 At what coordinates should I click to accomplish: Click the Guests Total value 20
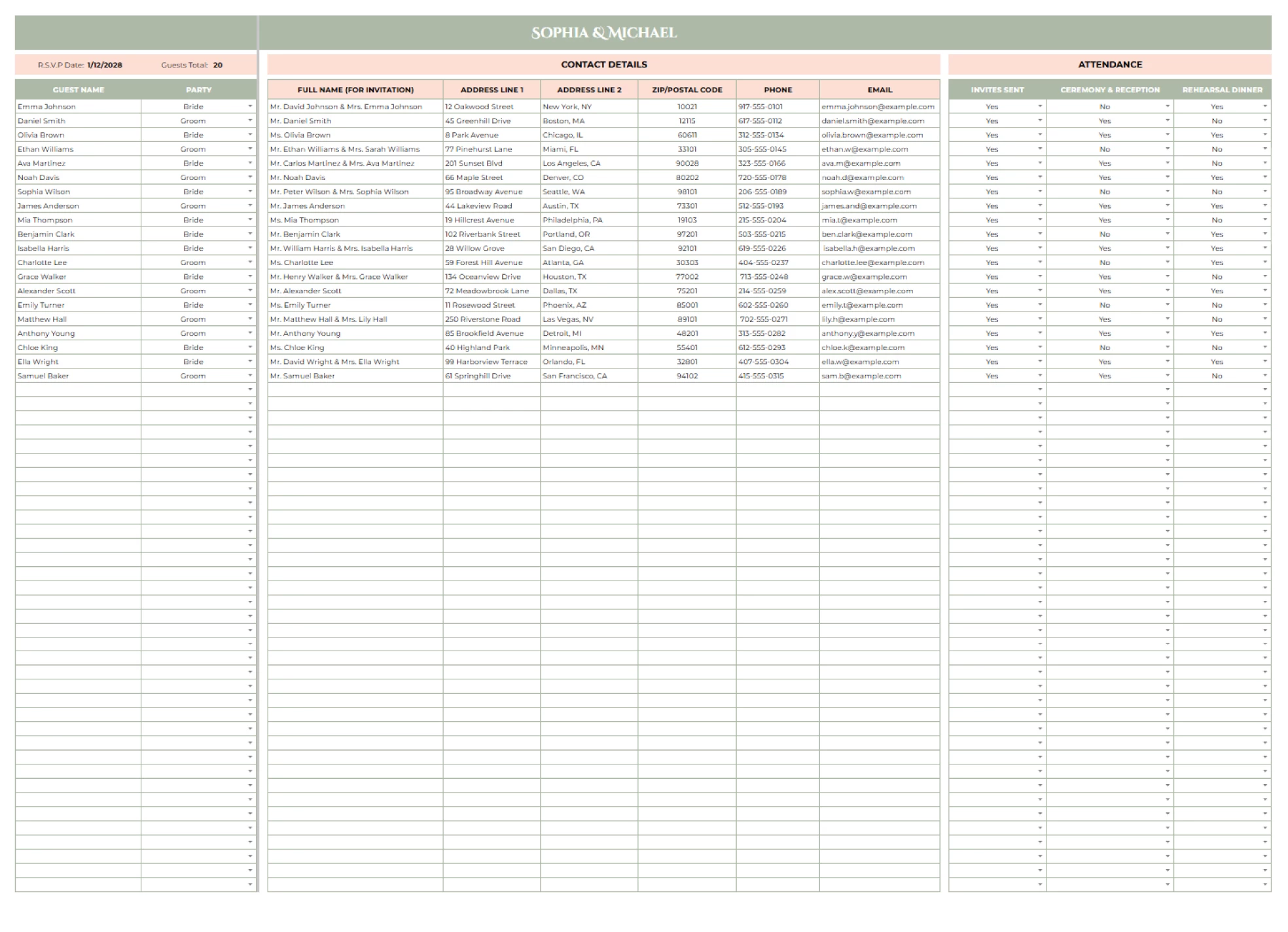[218, 65]
